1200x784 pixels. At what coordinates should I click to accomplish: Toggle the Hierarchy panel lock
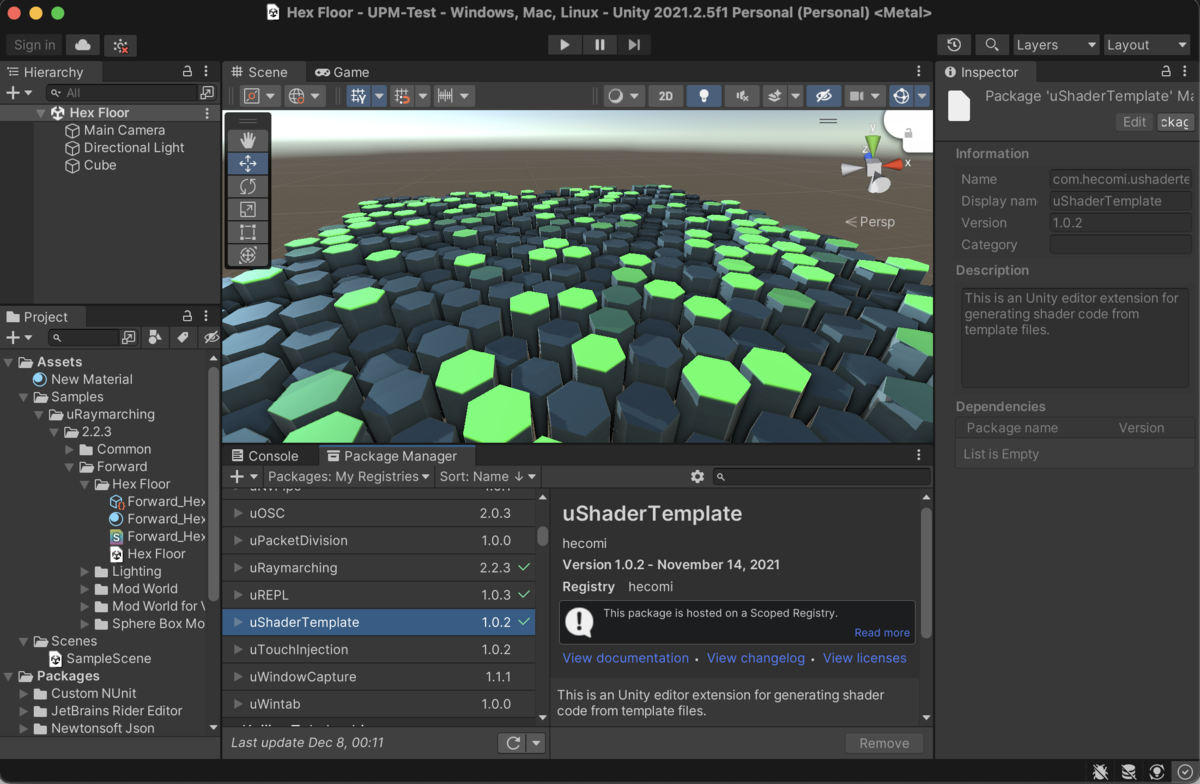coord(187,71)
